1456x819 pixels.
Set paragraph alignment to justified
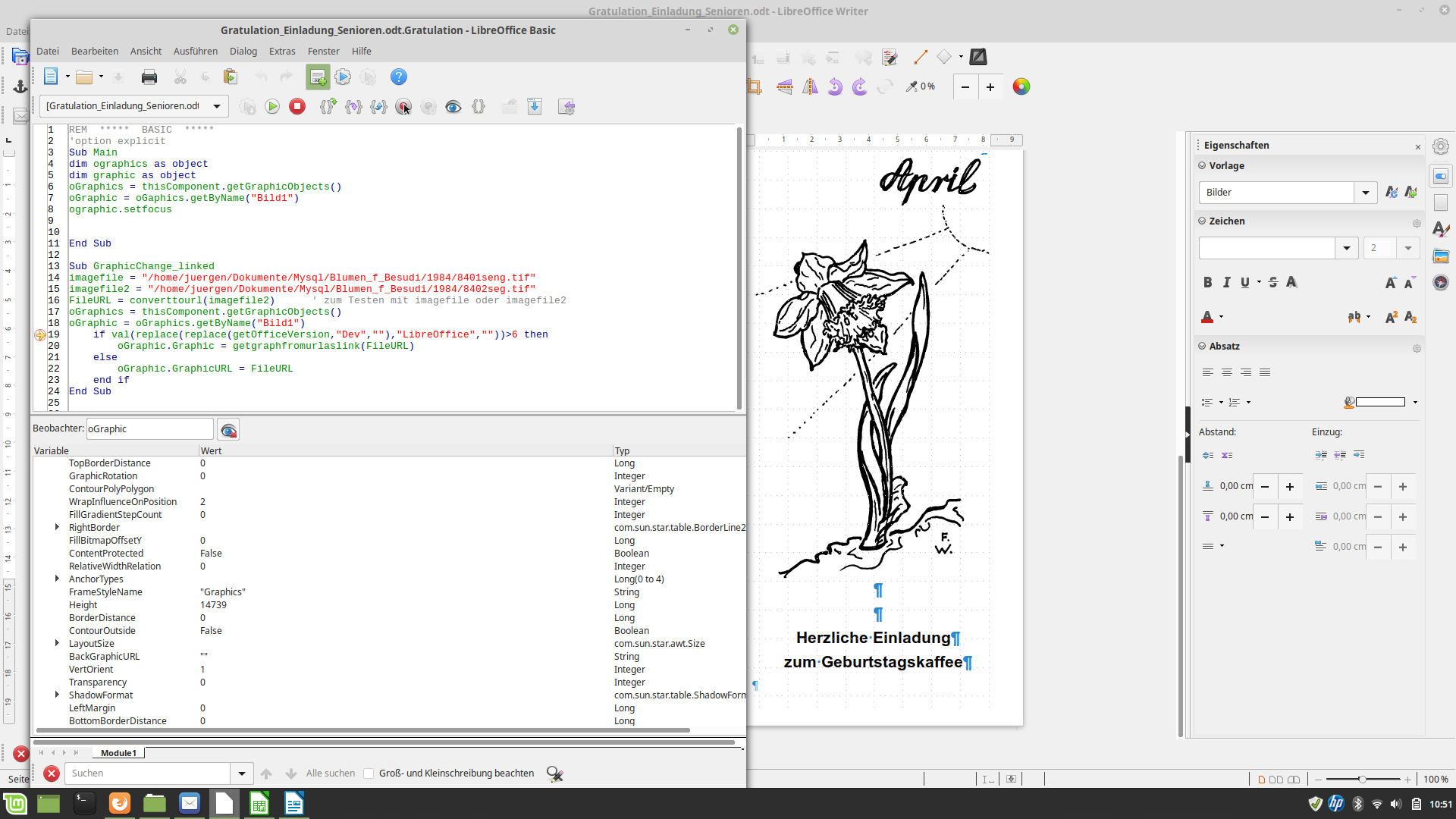coord(1265,372)
